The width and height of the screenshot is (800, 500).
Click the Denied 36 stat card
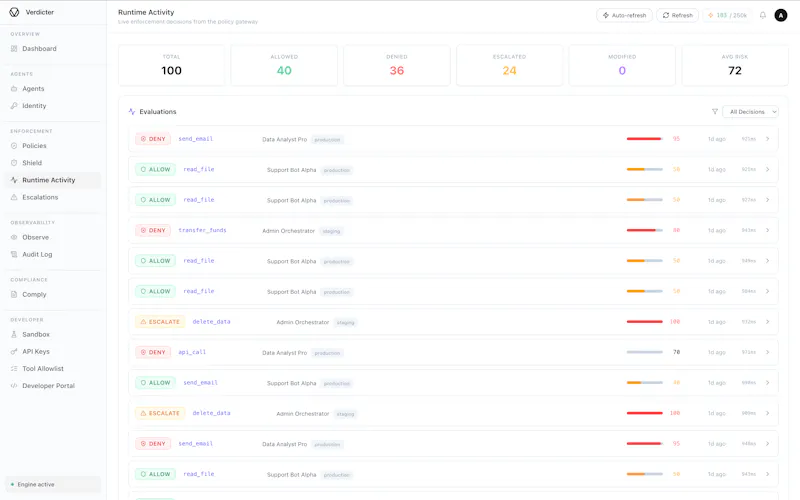click(397, 65)
